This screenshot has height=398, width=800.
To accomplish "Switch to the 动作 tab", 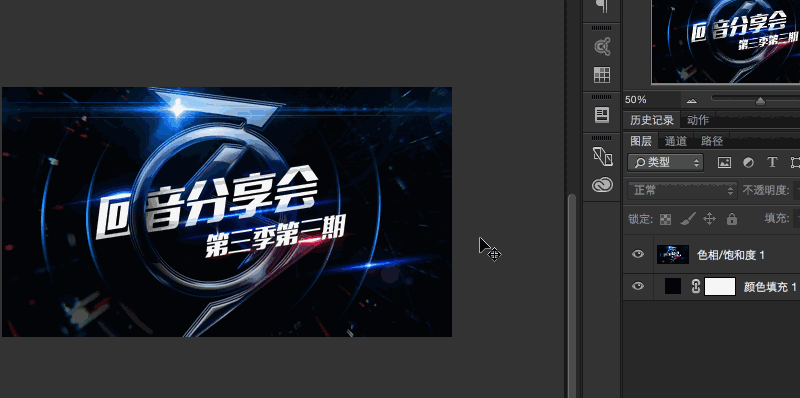I will click(698, 120).
